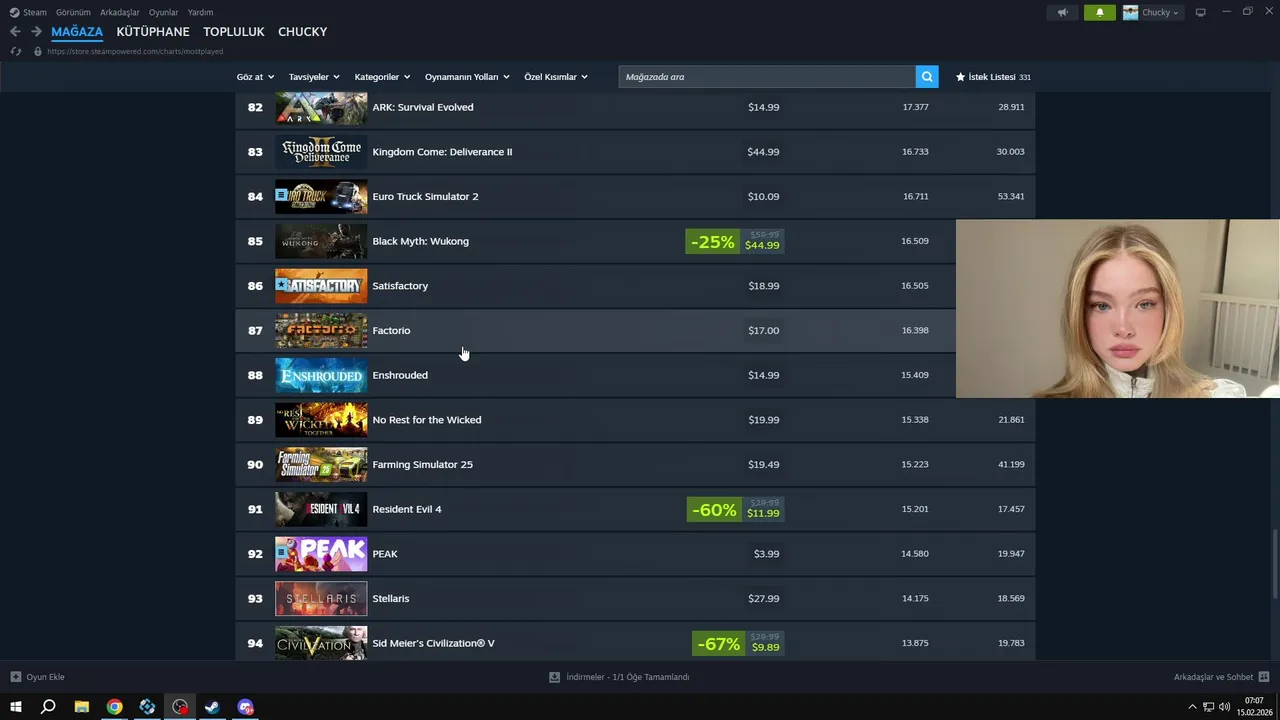
Task: Open the Farming Simulator 25 title
Action: click(x=422, y=464)
